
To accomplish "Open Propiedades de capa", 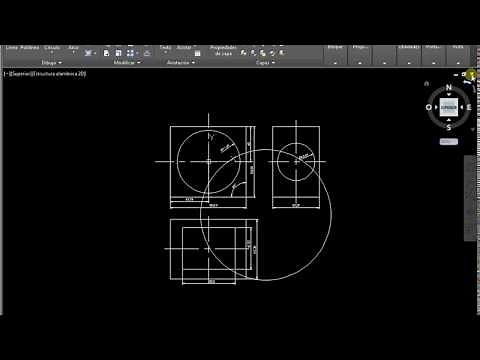I will 223,50.
